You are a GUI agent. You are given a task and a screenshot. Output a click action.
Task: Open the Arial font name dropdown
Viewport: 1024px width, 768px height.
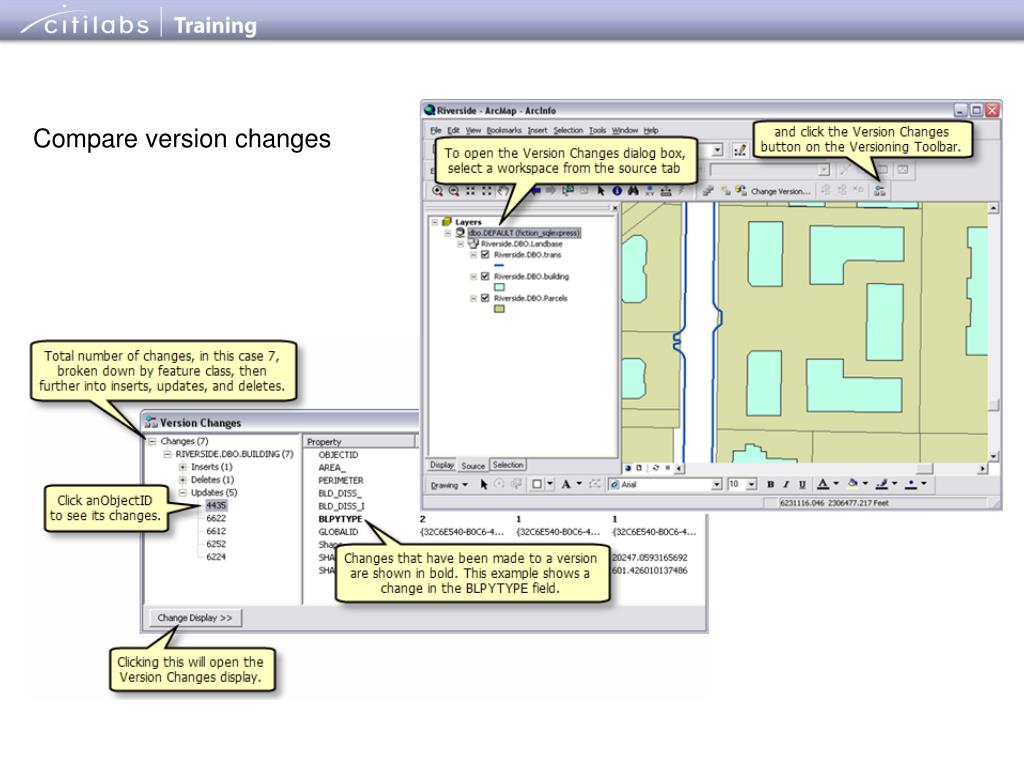coord(717,484)
